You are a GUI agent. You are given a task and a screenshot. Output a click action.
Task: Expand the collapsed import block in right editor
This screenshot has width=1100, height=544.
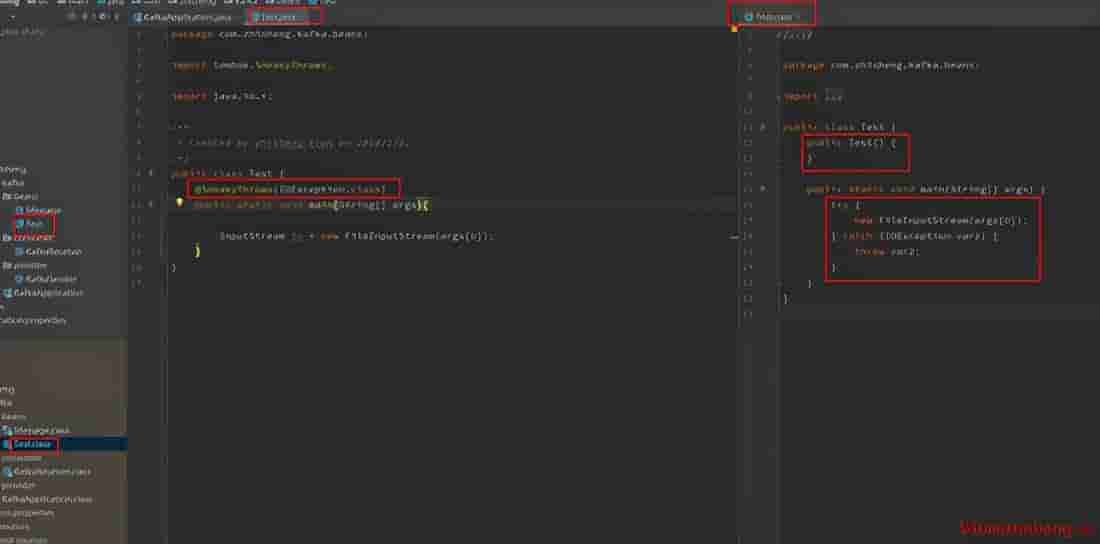pos(833,97)
